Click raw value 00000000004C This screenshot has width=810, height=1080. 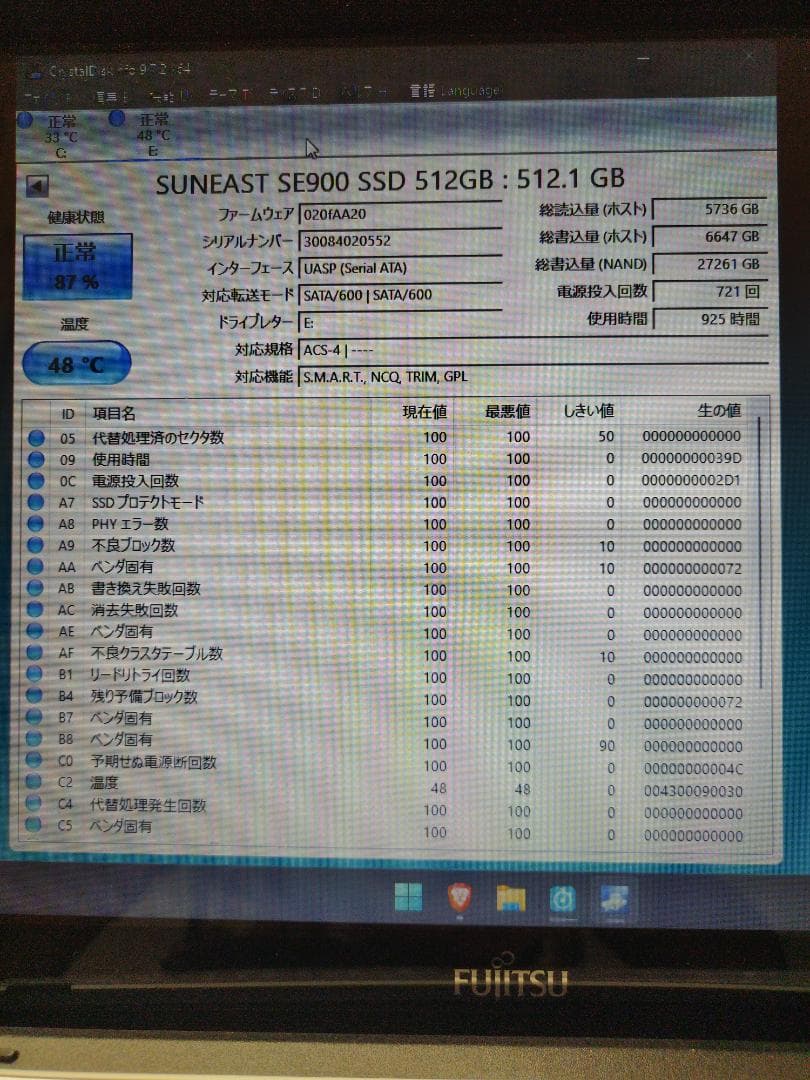click(693, 769)
